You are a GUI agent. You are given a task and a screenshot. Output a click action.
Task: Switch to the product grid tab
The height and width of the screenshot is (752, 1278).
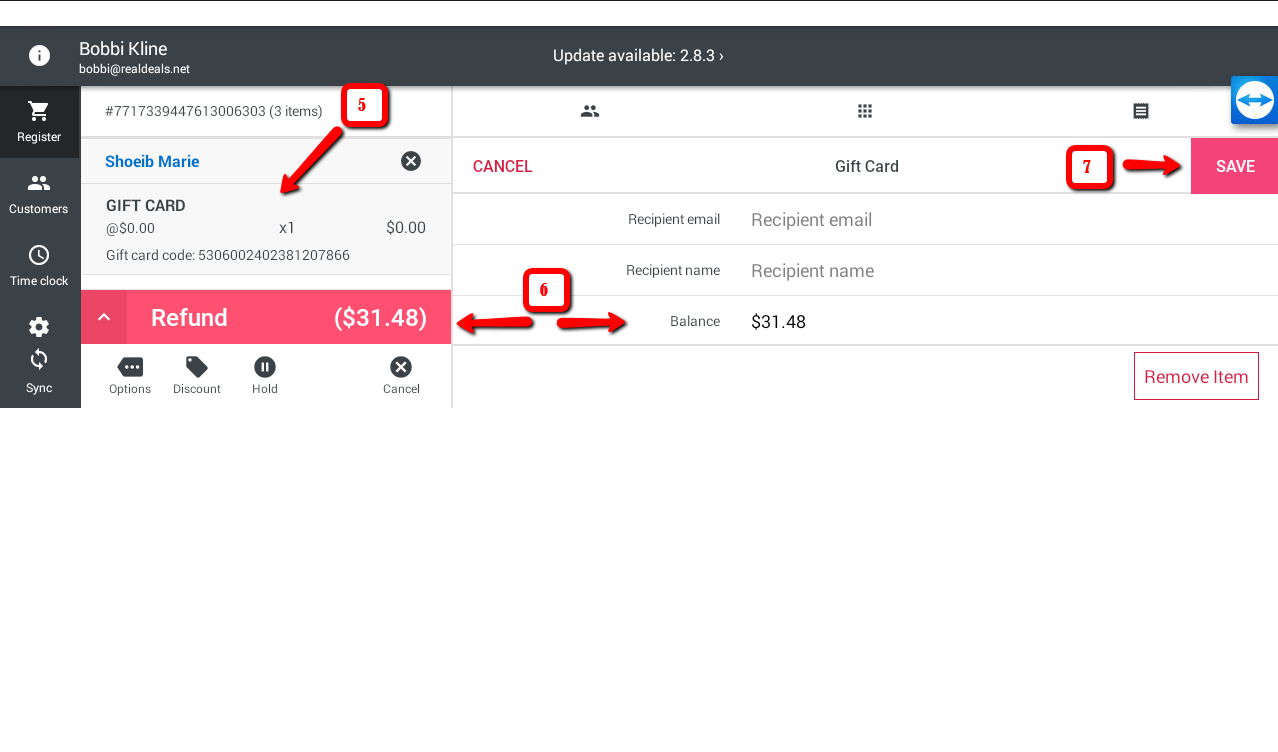tap(865, 111)
